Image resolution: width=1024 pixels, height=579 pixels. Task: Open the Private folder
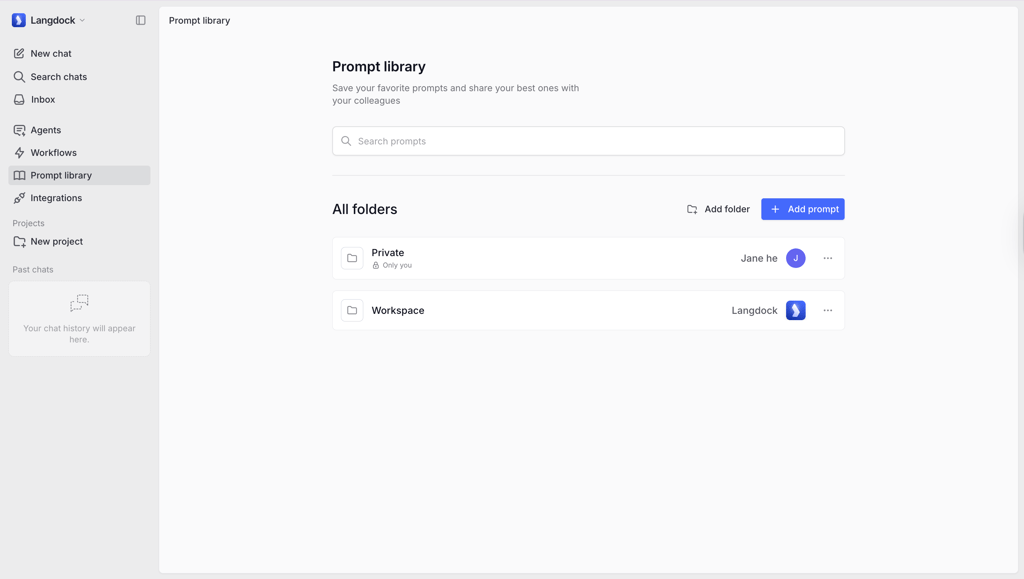click(588, 258)
